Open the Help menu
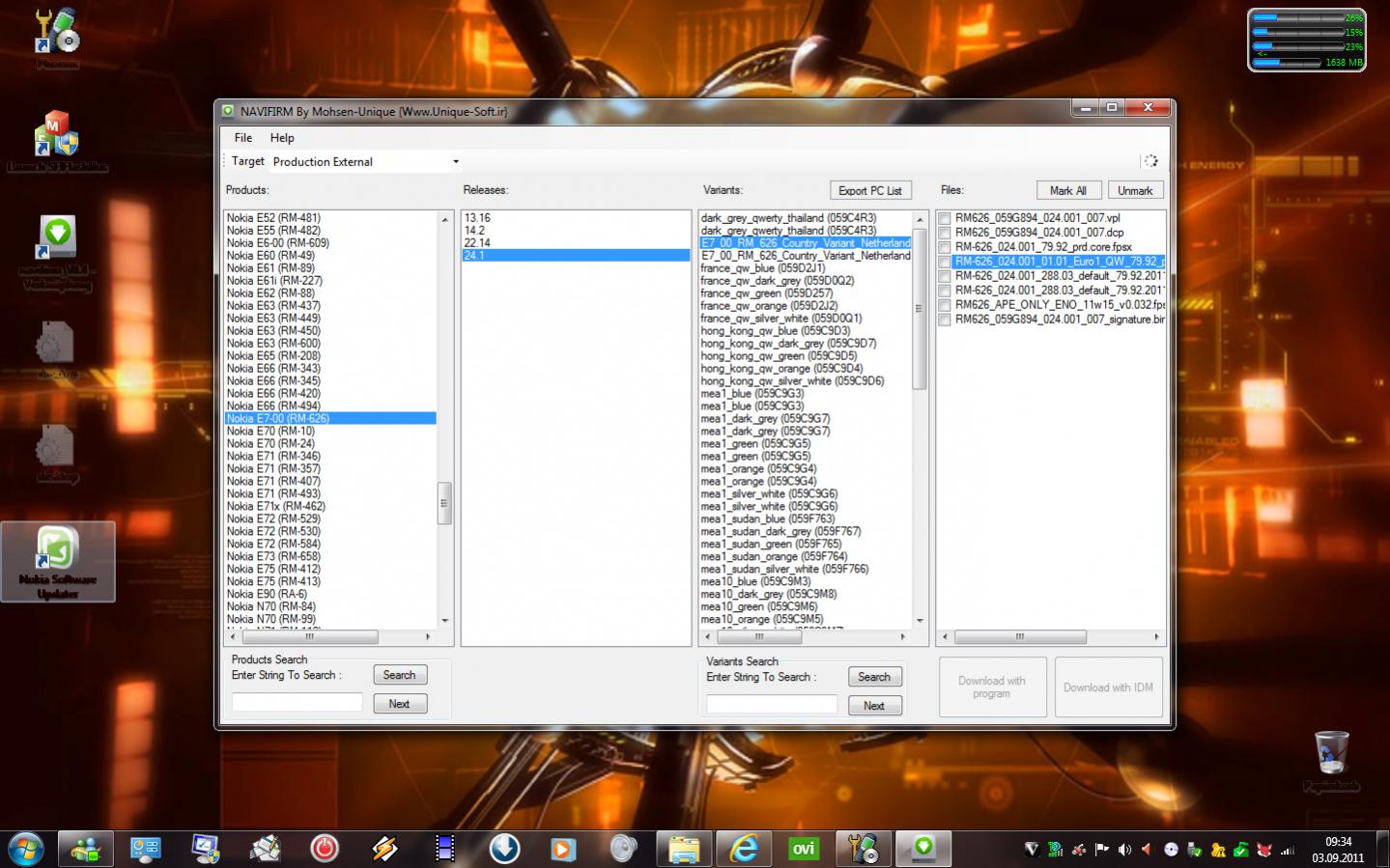Image resolution: width=1390 pixels, height=868 pixels. (282, 138)
